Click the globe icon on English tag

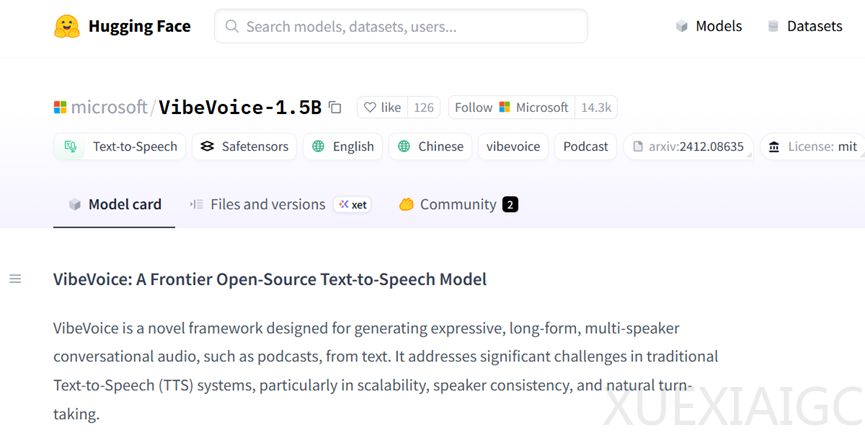click(x=318, y=146)
